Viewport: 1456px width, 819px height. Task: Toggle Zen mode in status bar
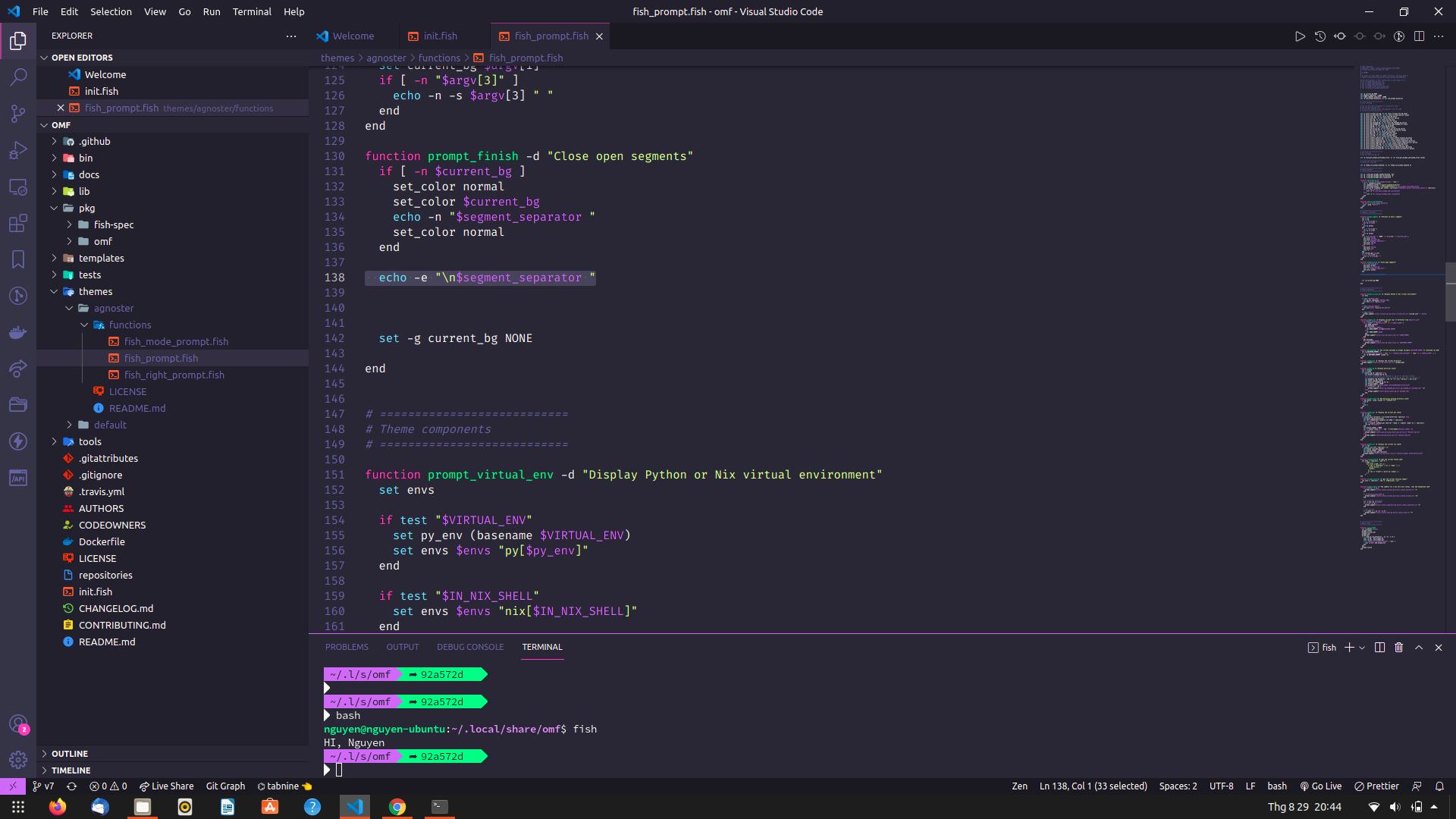click(1019, 786)
